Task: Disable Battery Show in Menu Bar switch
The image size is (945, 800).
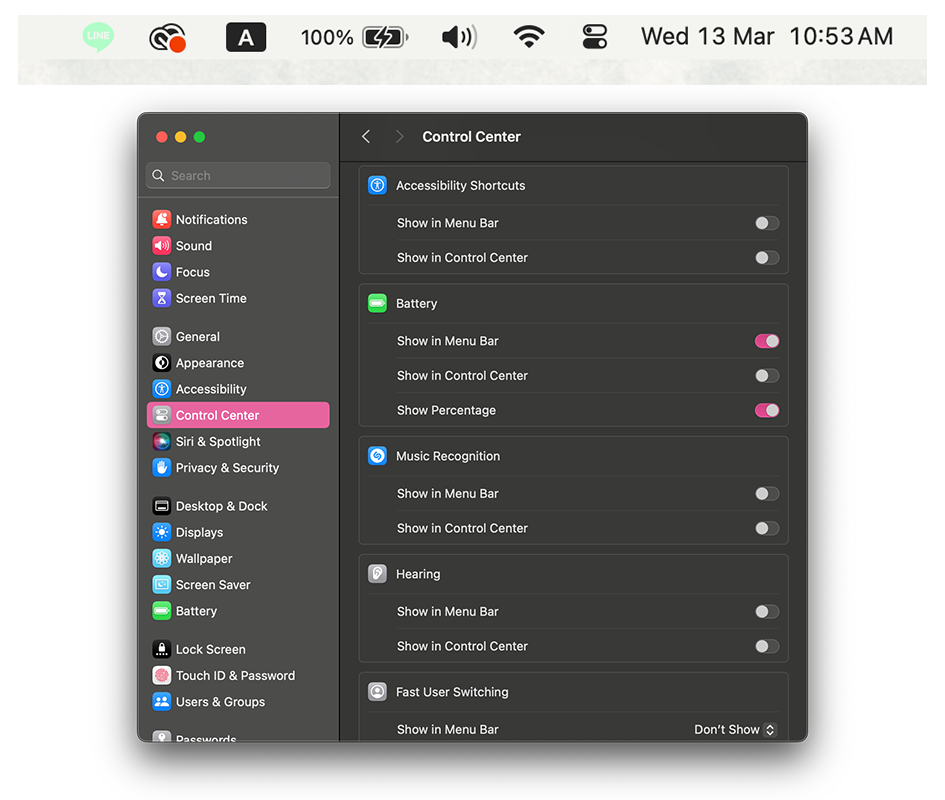Action: (767, 341)
